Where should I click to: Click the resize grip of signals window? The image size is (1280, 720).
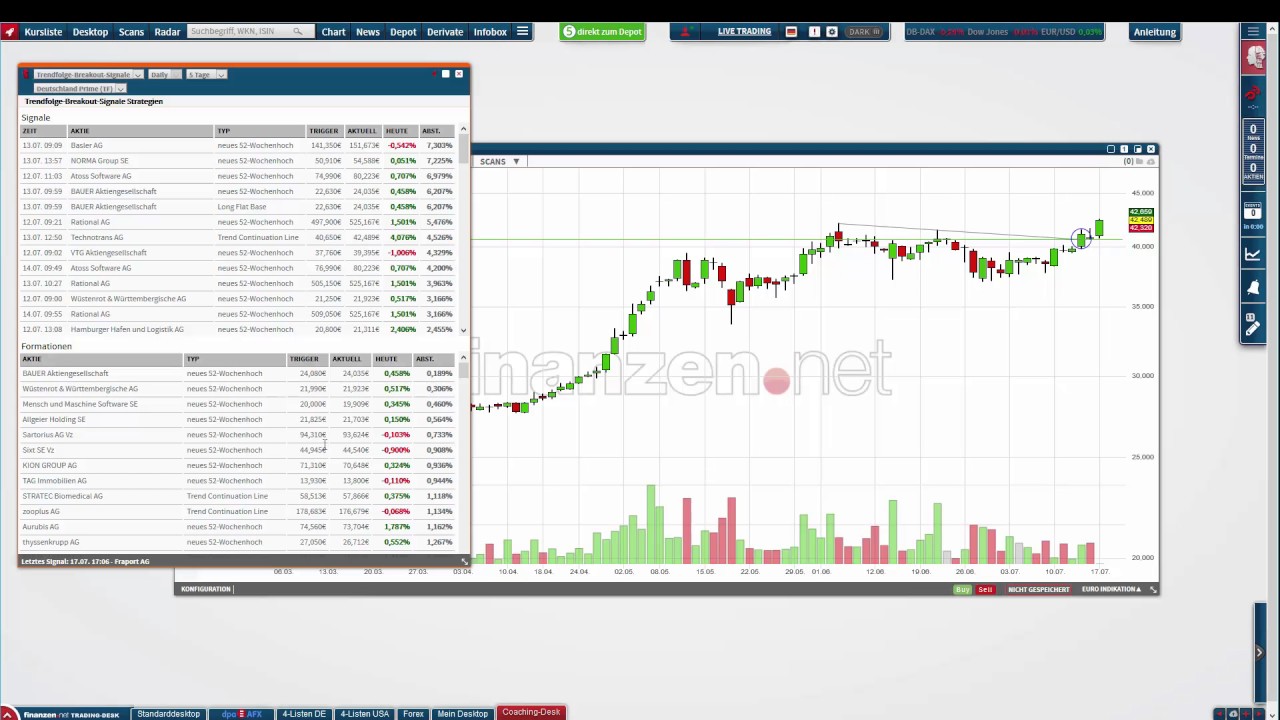pyautogui.click(x=464, y=562)
